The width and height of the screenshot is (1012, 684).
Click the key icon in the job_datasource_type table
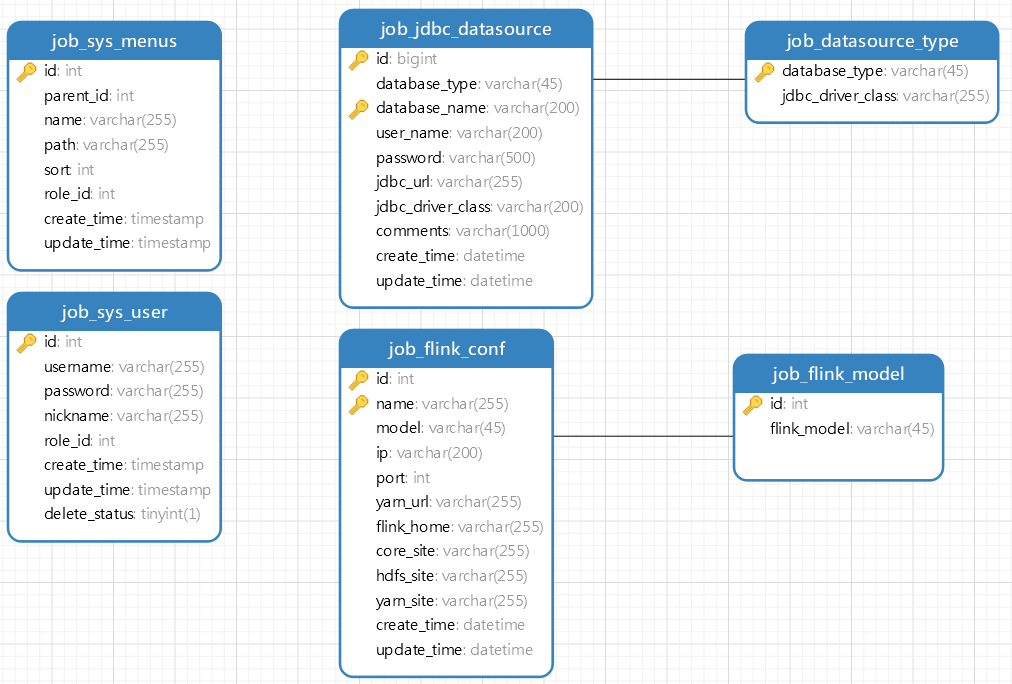[764, 72]
